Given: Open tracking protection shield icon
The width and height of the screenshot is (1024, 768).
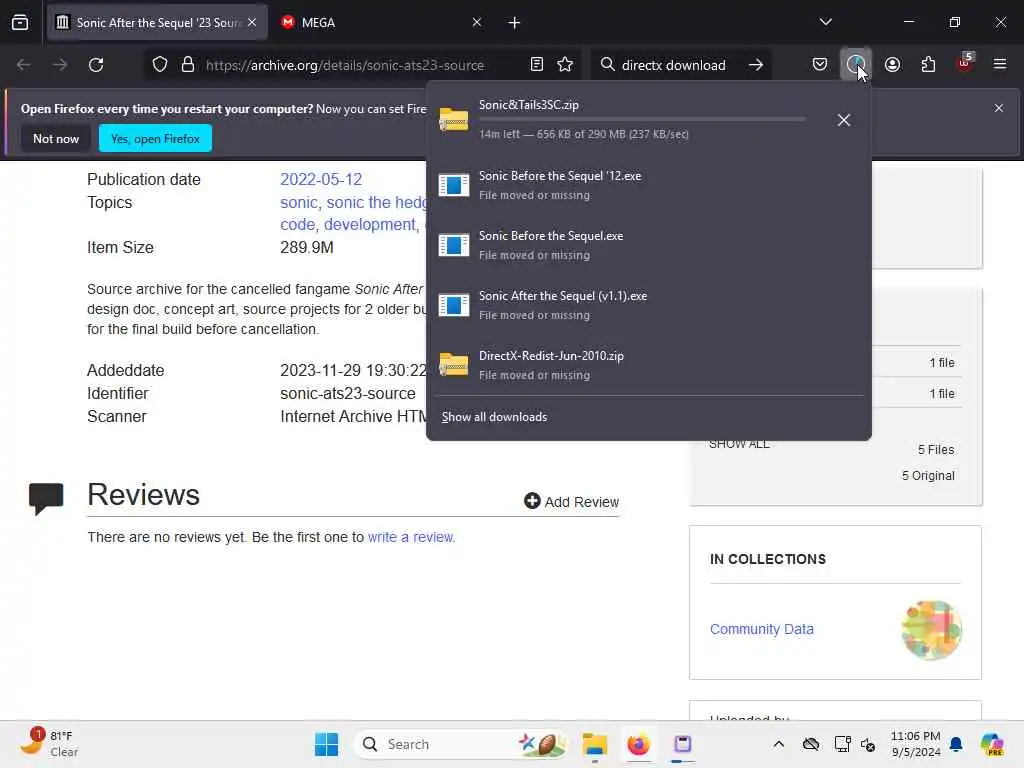Looking at the screenshot, I should click(160, 65).
